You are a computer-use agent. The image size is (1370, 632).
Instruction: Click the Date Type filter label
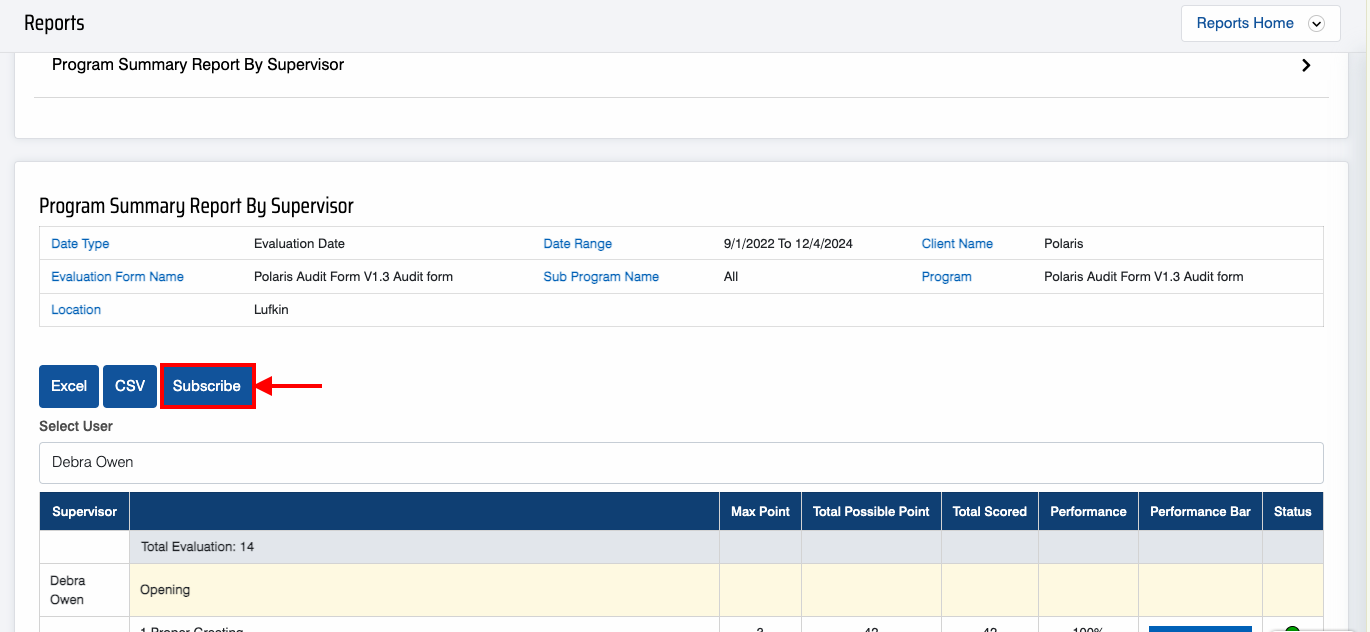point(80,244)
